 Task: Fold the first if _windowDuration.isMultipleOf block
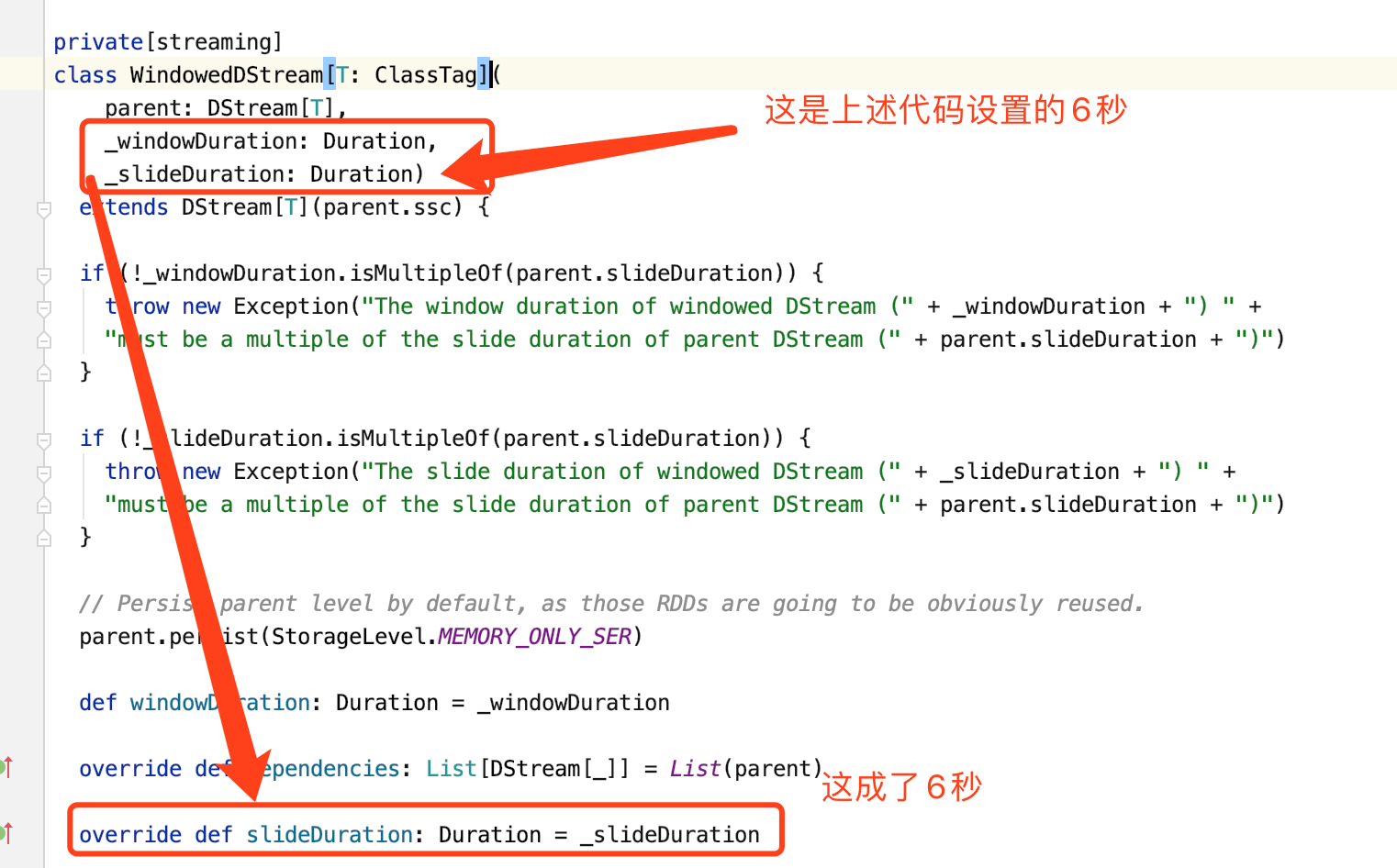(43, 274)
